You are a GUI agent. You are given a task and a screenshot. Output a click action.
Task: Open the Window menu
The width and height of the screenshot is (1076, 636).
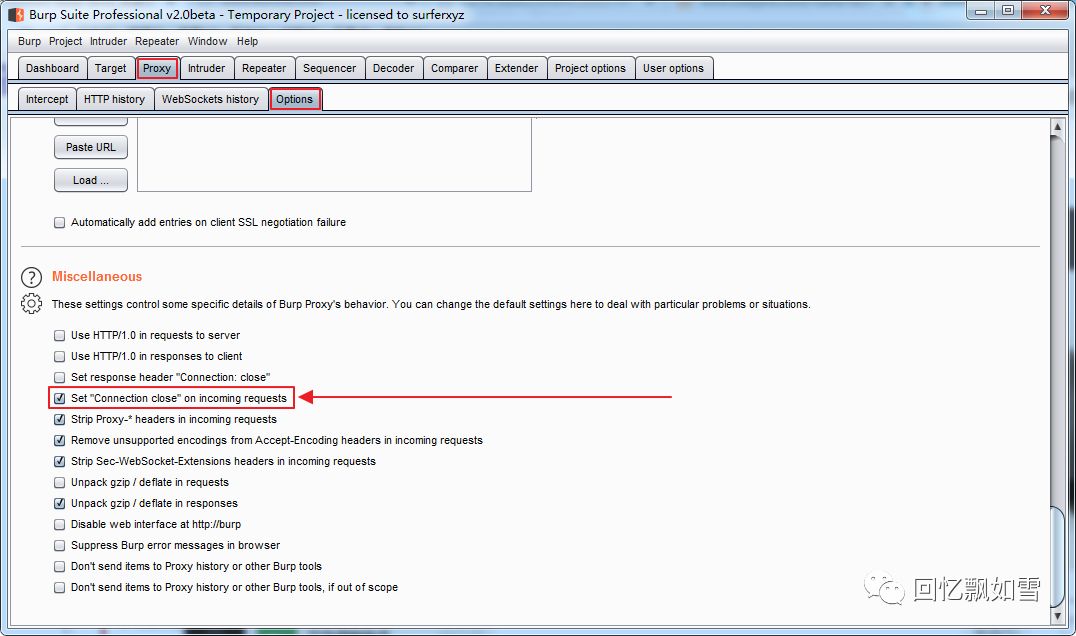(x=207, y=41)
